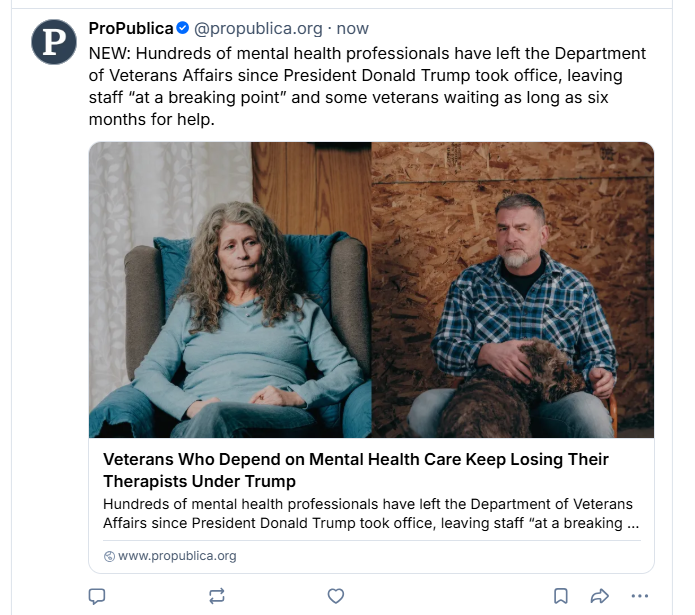Viewport: 695px width, 615px height.
Task: Visit the @propublica.org handle
Action: click(x=258, y=28)
